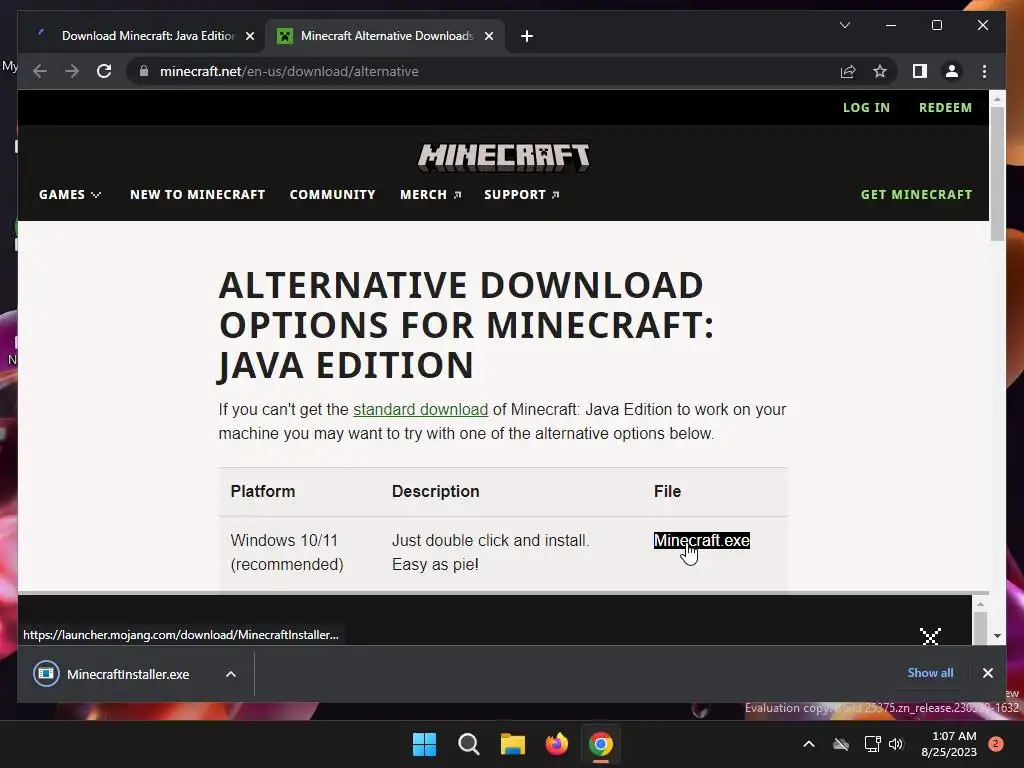1024x768 pixels.
Task: Close the Download Minecraft: Java Edition tab
Action: tap(249, 36)
